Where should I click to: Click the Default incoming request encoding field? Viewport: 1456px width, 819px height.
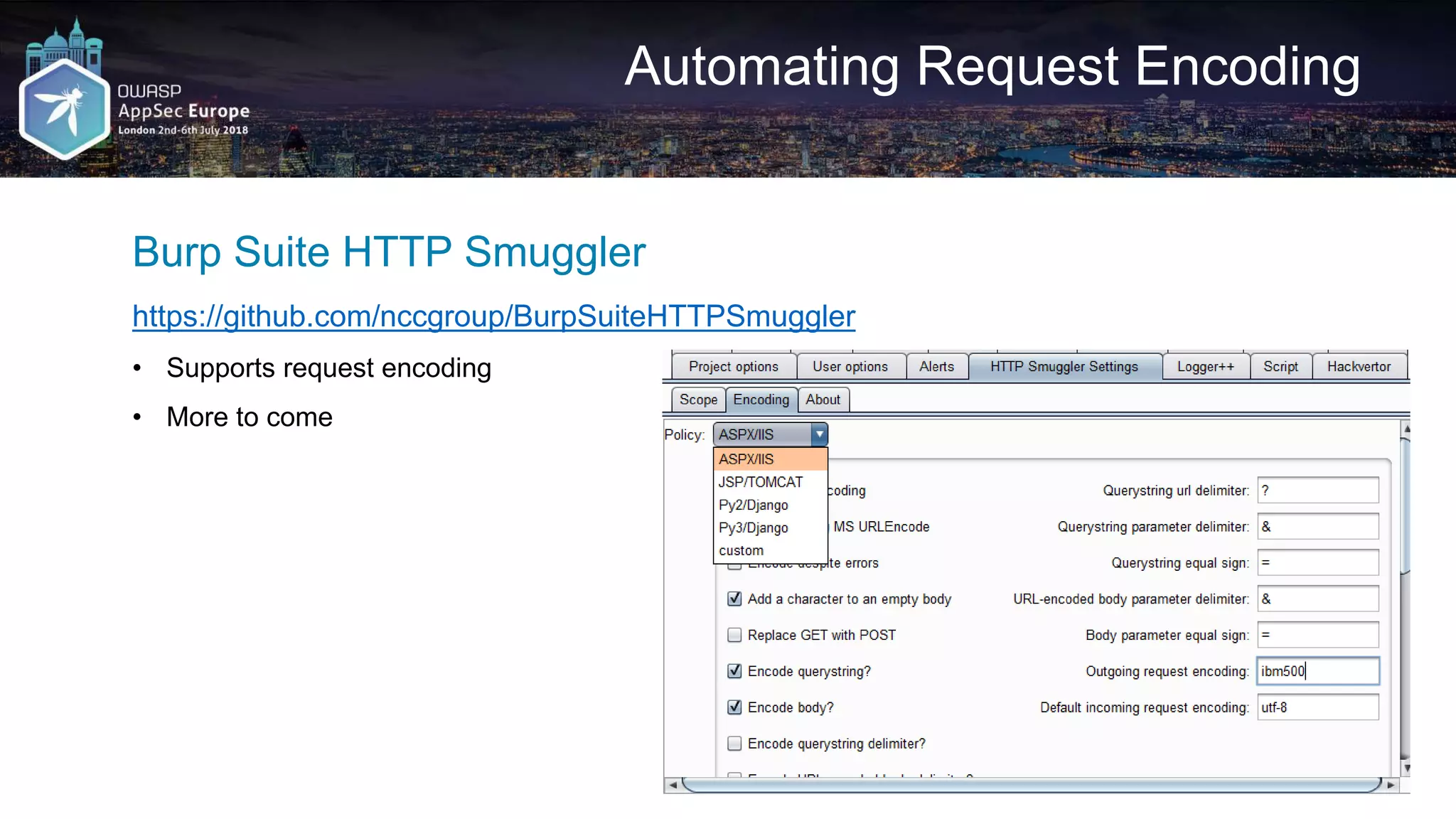[x=1317, y=707]
